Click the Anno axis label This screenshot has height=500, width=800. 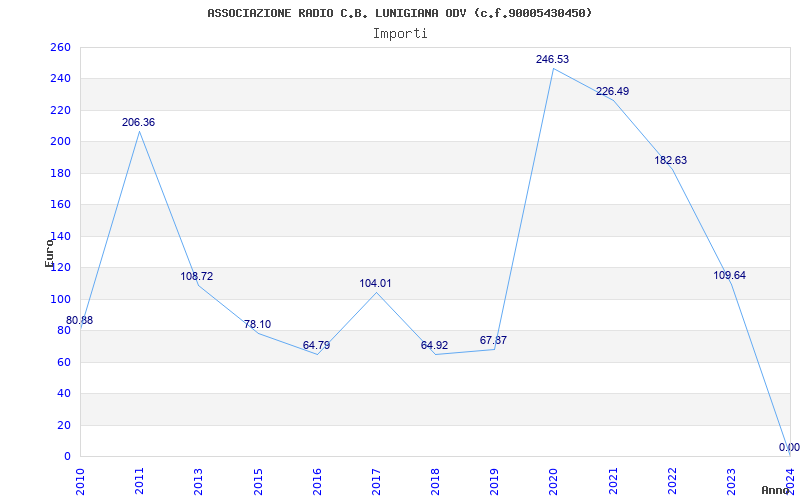coord(778,490)
